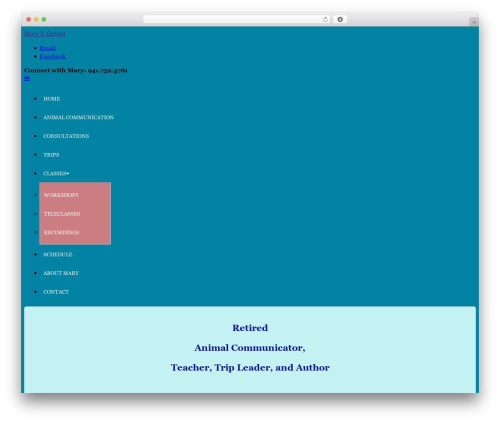This screenshot has height=423, width=500.
Task: Click the 'Retired' heading text
Action: 250,328
